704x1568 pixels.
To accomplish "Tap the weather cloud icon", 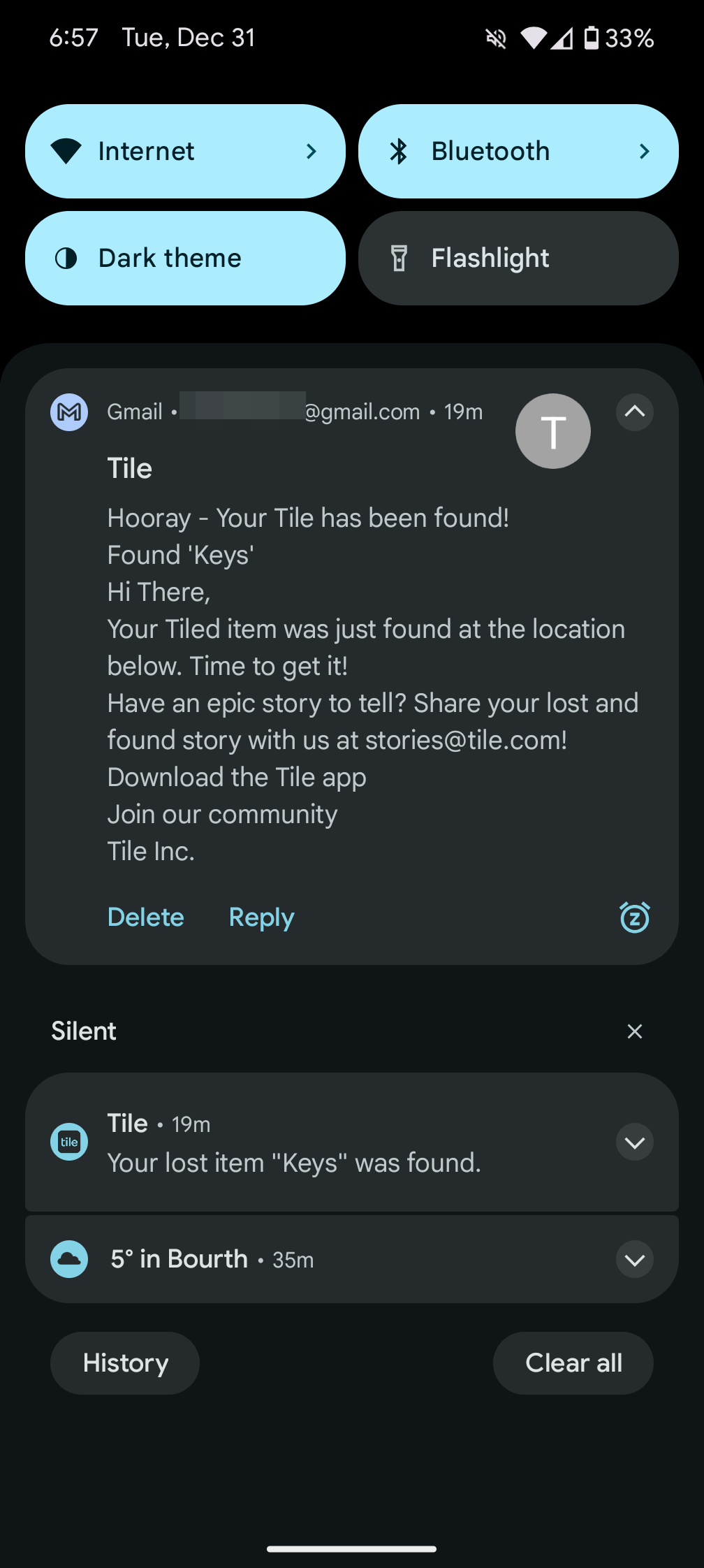I will click(x=69, y=1259).
